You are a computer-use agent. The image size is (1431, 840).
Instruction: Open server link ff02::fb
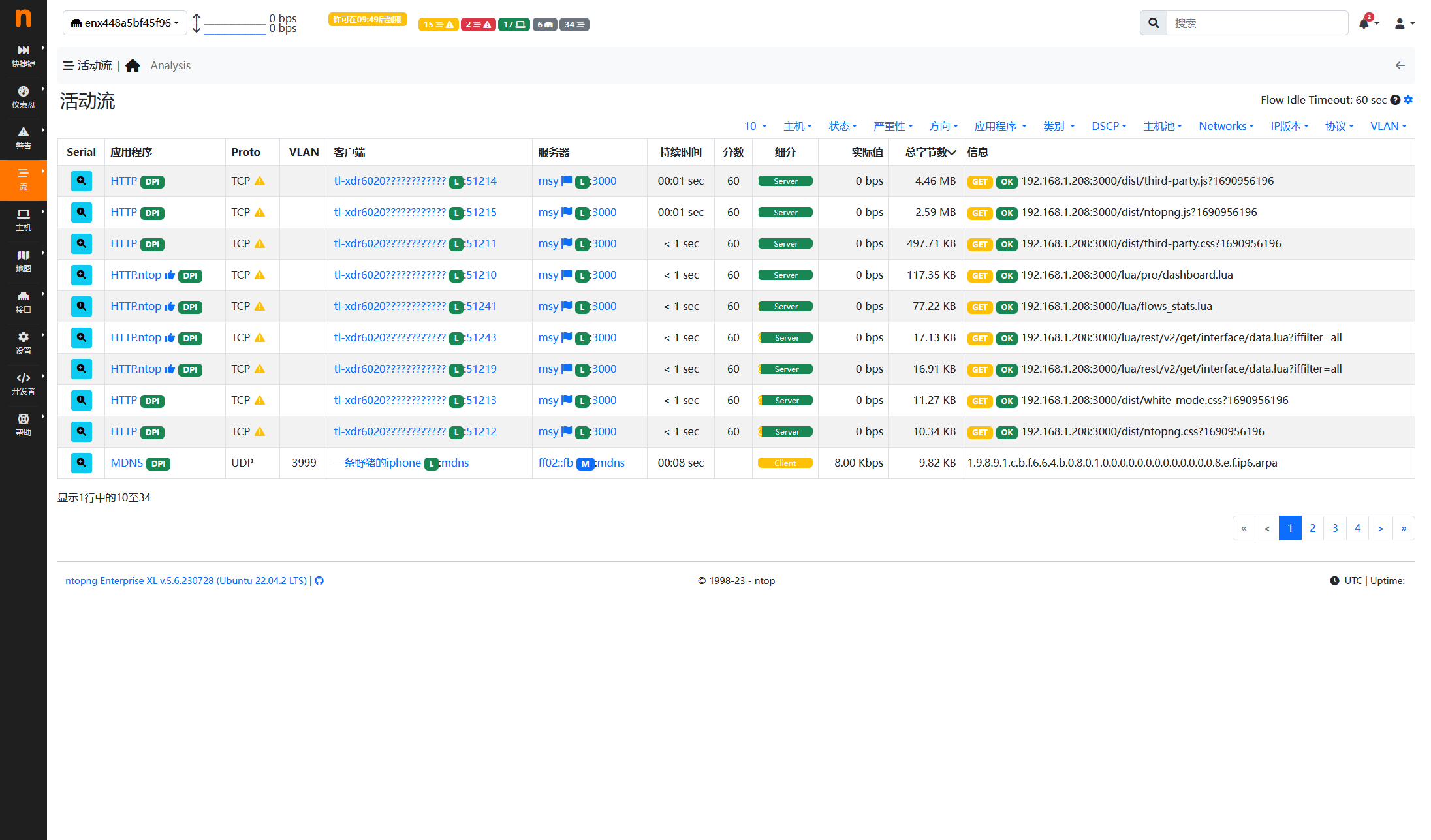point(556,463)
